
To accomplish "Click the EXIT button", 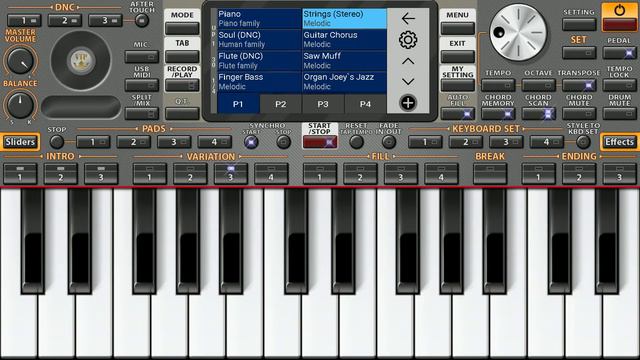I will point(458,57).
